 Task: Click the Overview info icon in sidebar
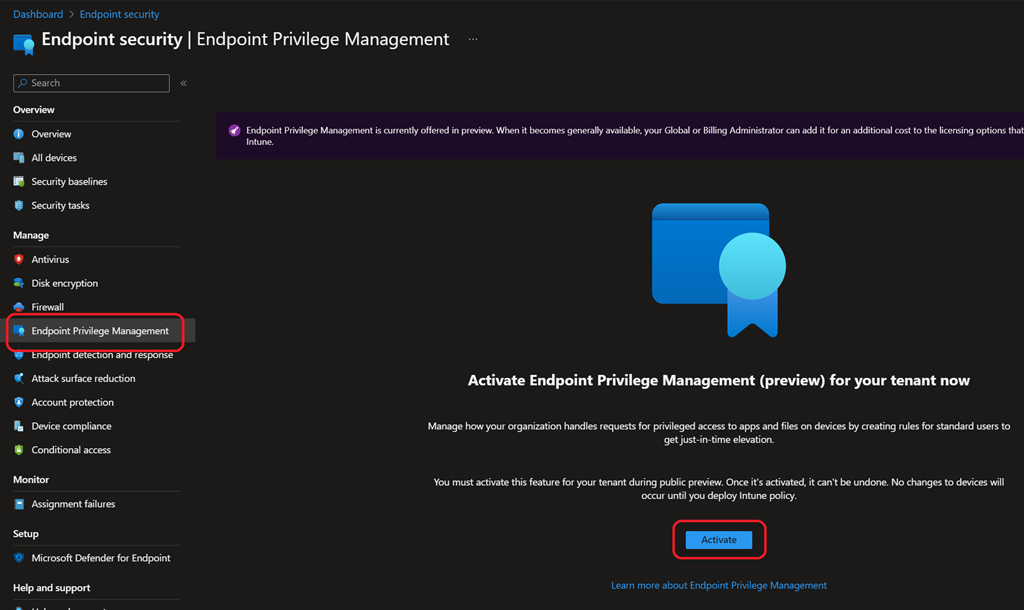point(19,134)
